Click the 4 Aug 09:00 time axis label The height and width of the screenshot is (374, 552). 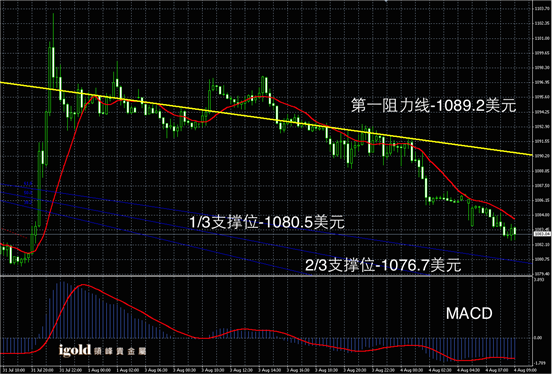pos(525,370)
